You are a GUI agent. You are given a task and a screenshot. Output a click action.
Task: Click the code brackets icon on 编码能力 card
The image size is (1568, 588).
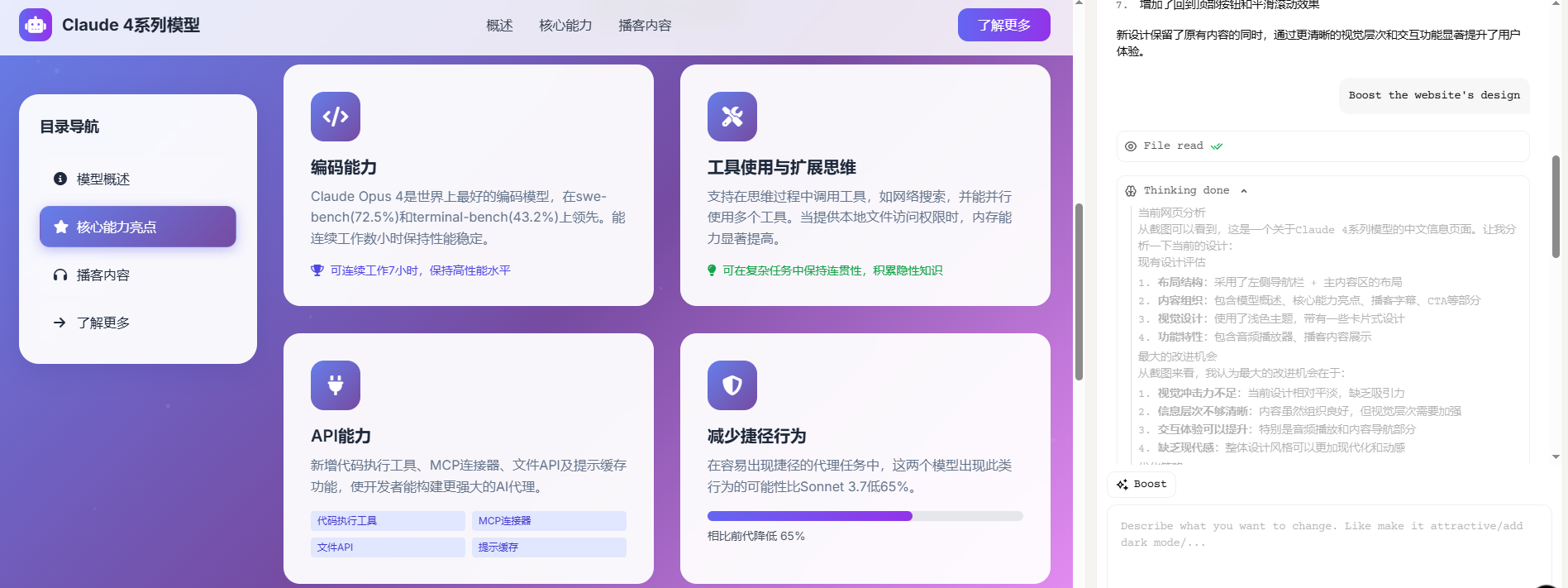coord(336,117)
